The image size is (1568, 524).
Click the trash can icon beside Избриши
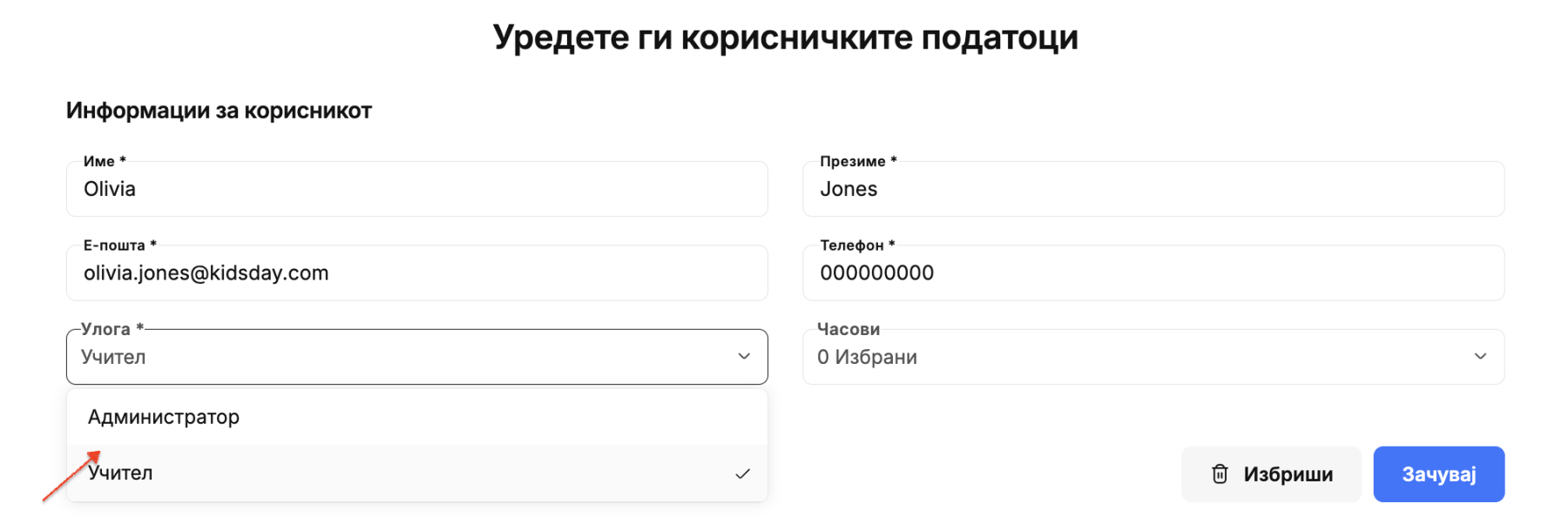pos(1220,474)
